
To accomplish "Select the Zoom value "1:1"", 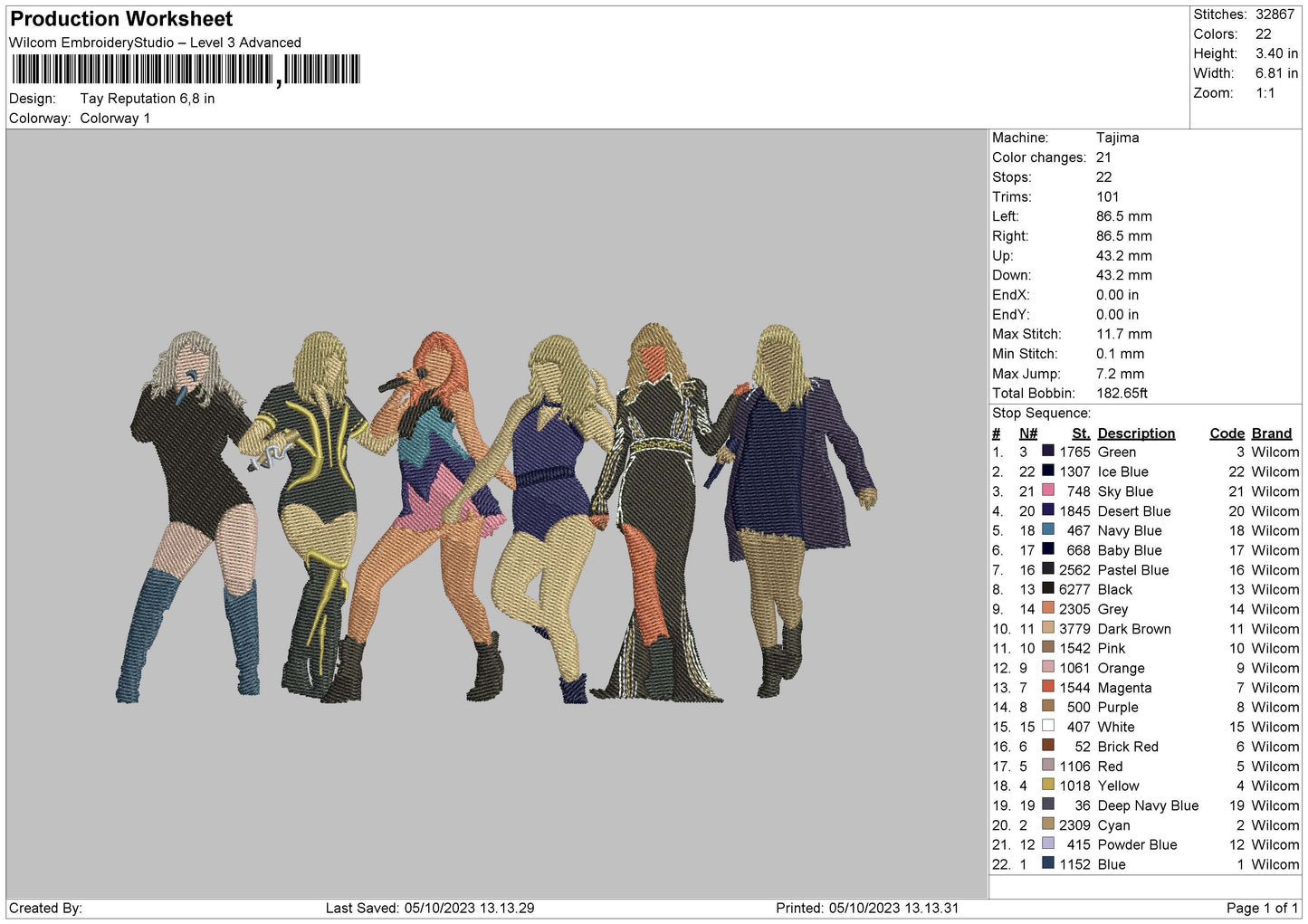I will (1265, 93).
